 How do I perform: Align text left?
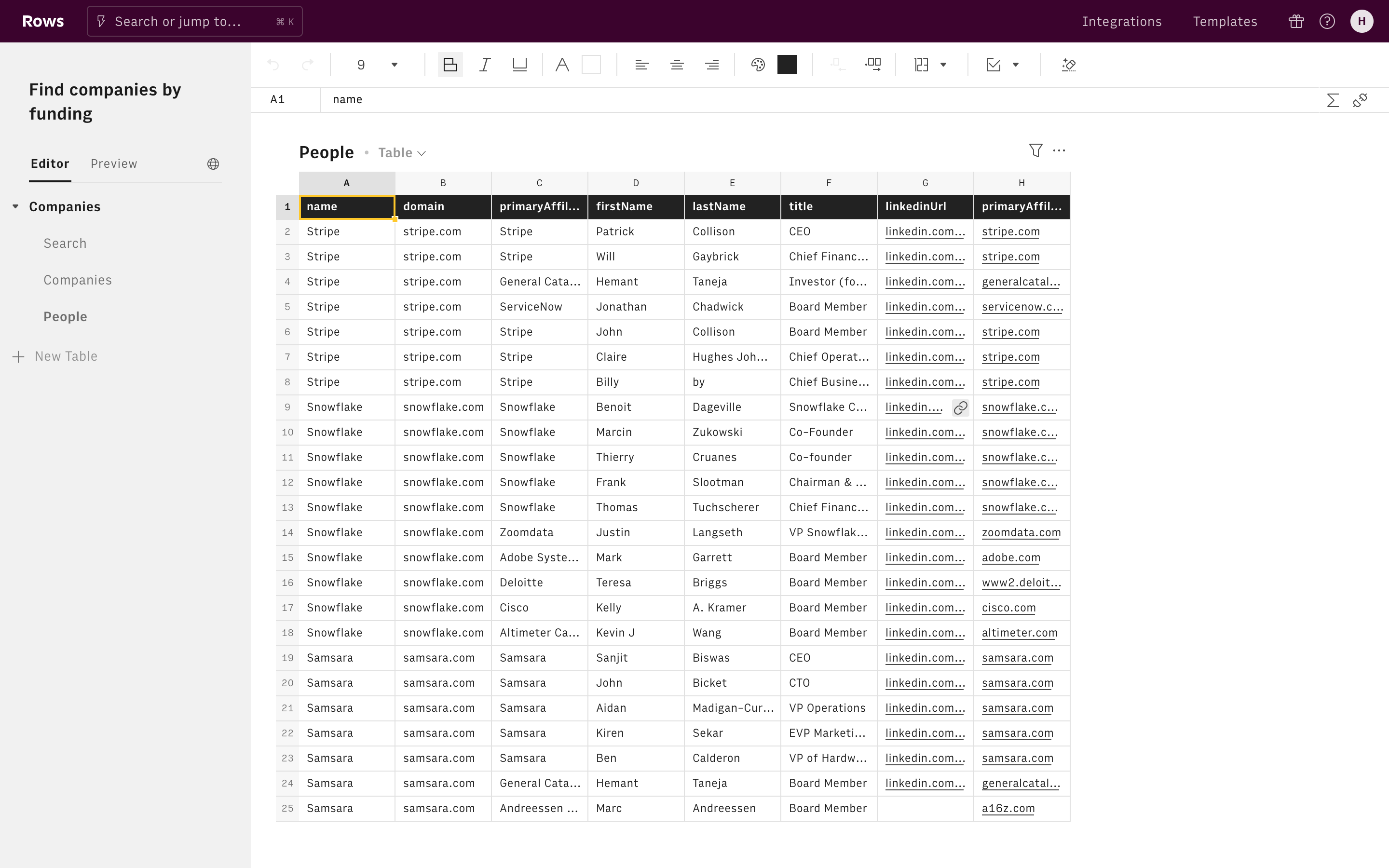click(642, 65)
